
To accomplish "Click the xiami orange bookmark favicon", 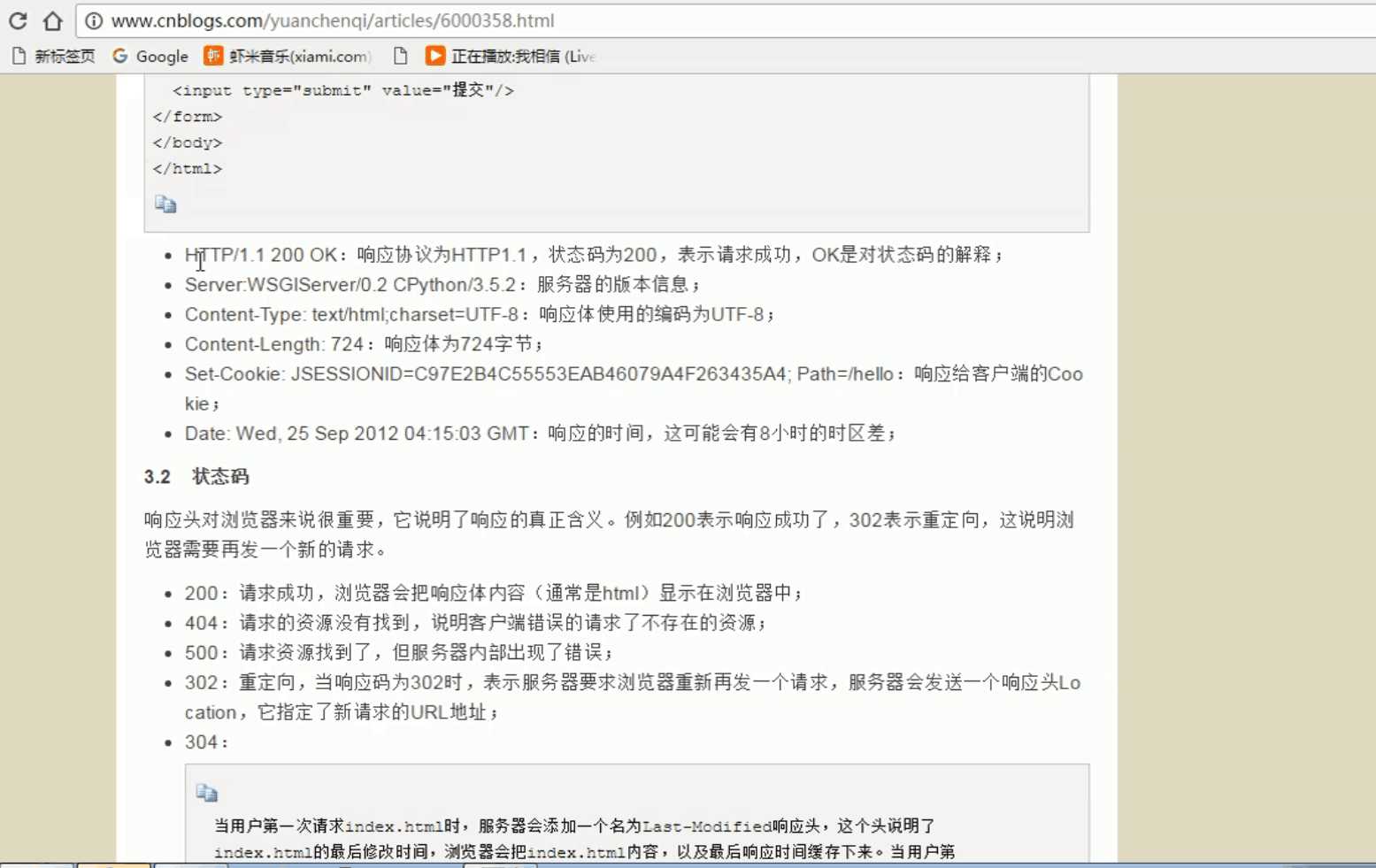I will pos(213,57).
